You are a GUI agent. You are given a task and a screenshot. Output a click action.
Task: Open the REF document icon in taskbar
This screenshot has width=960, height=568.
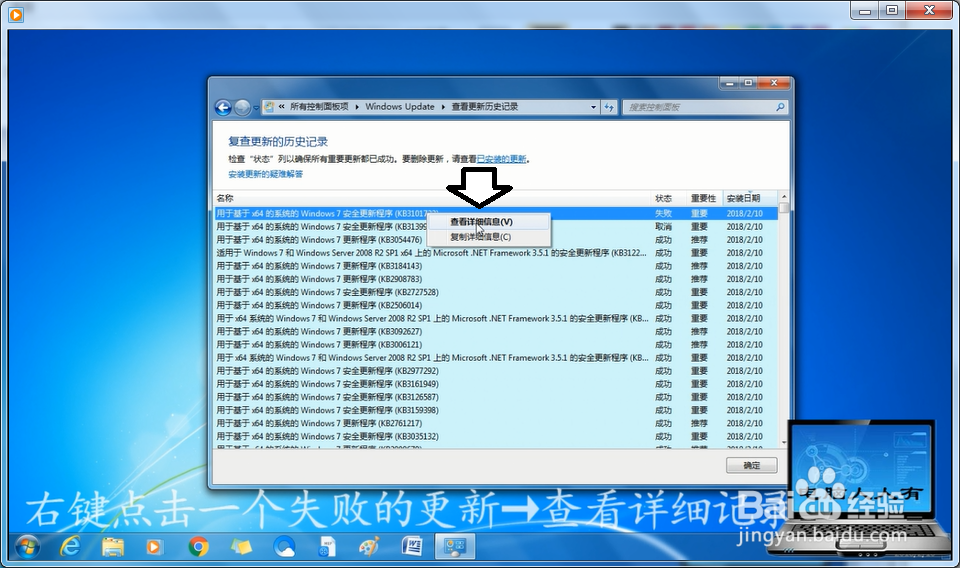pos(327,546)
